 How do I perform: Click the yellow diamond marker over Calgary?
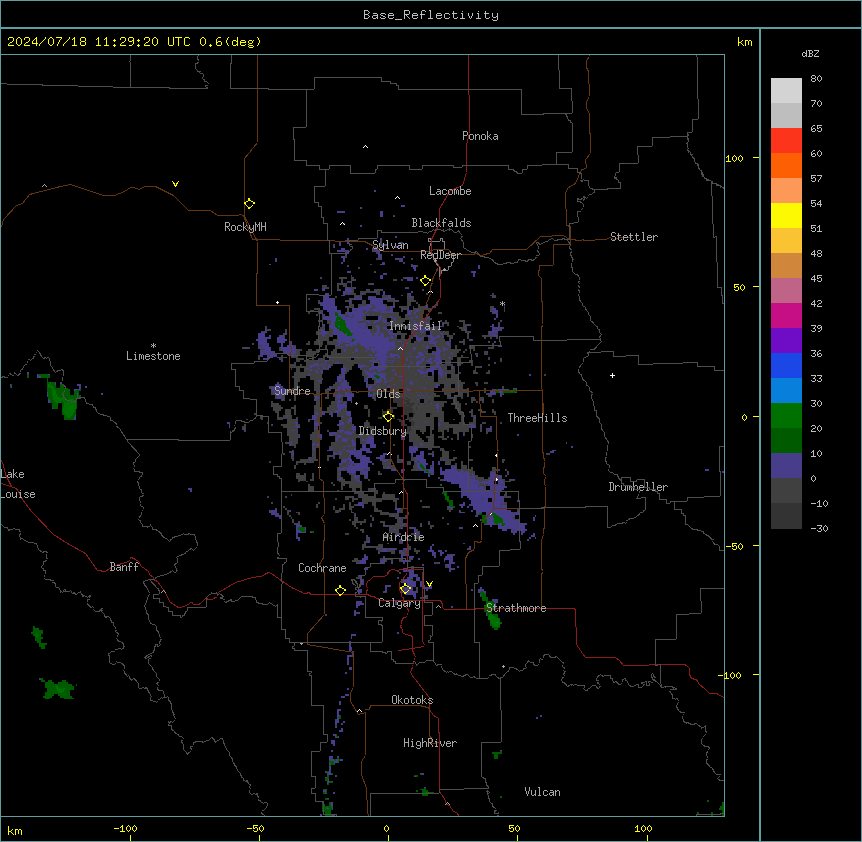(405, 589)
